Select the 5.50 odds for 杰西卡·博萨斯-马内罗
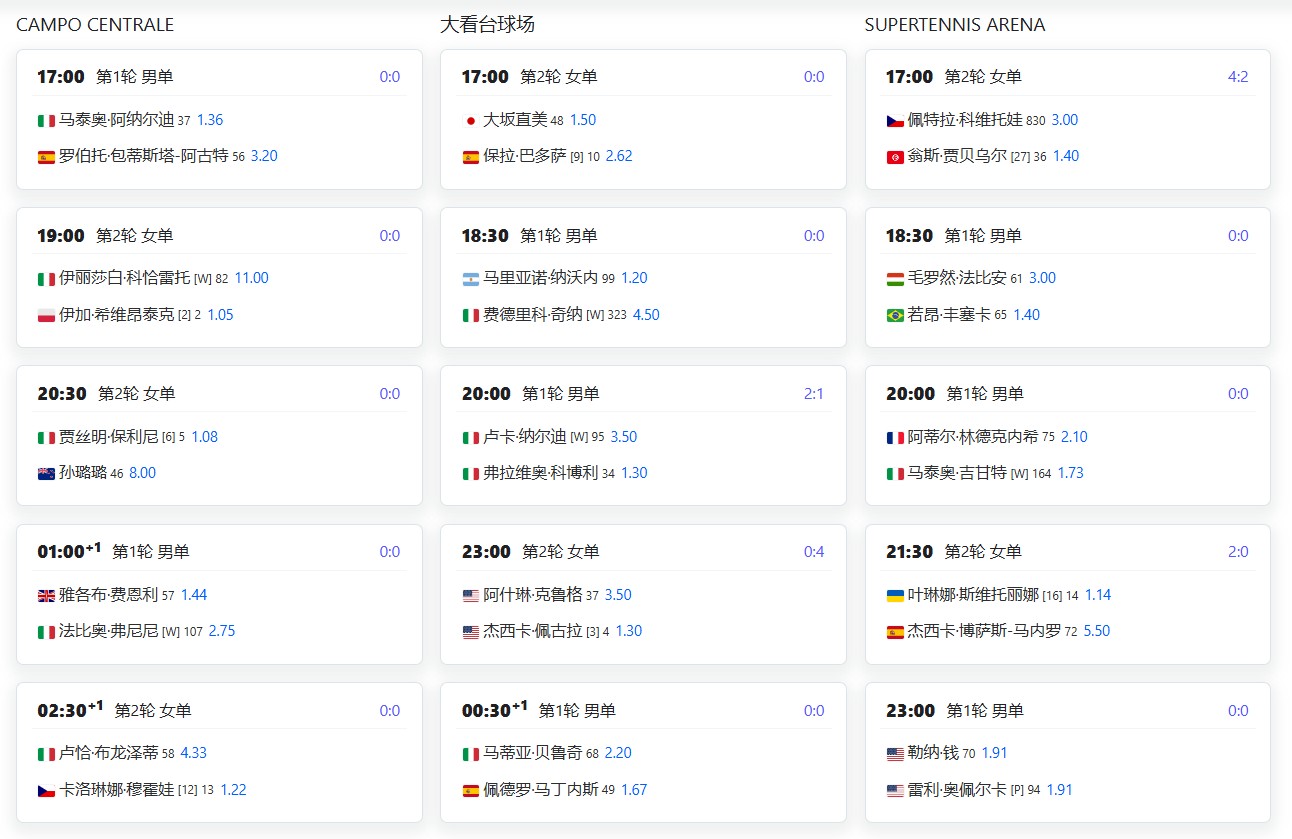Image resolution: width=1292 pixels, height=839 pixels. 1097,631
